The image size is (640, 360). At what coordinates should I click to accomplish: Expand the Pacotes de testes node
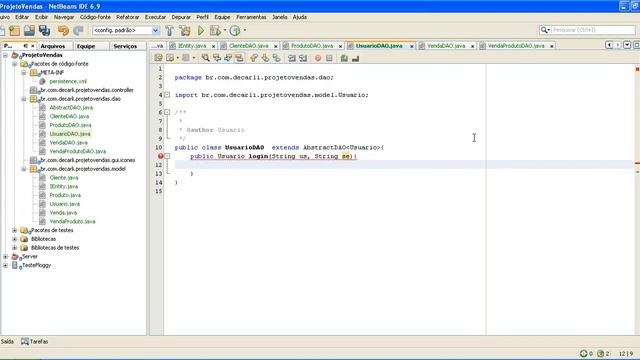click(x=15, y=230)
